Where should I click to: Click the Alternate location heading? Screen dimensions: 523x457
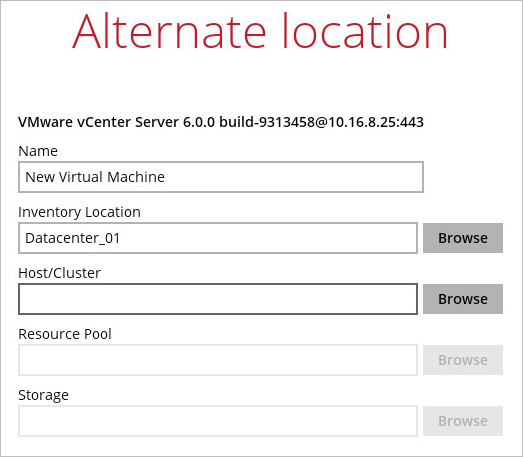tap(260, 31)
